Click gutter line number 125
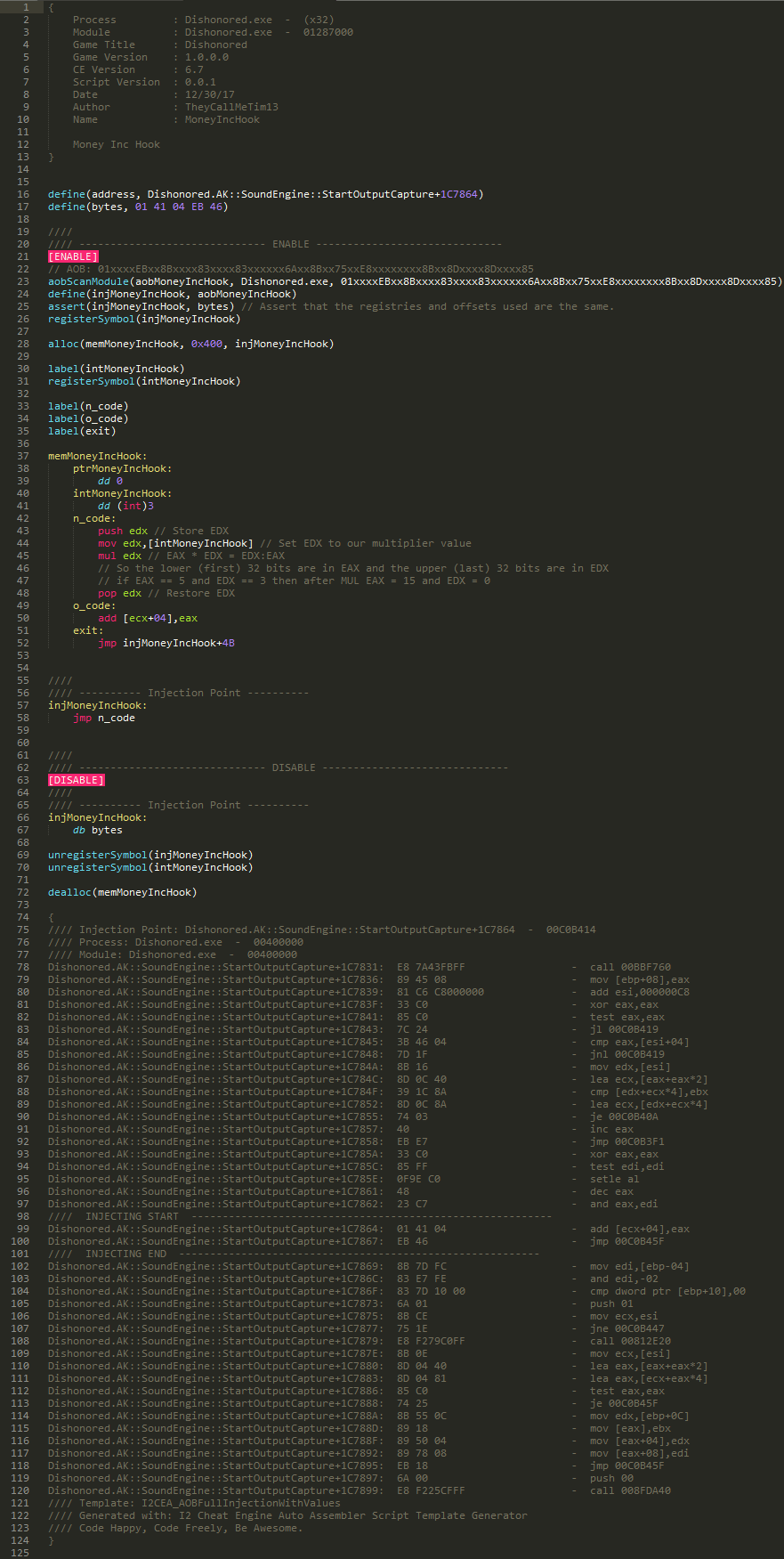 click(x=20, y=1553)
